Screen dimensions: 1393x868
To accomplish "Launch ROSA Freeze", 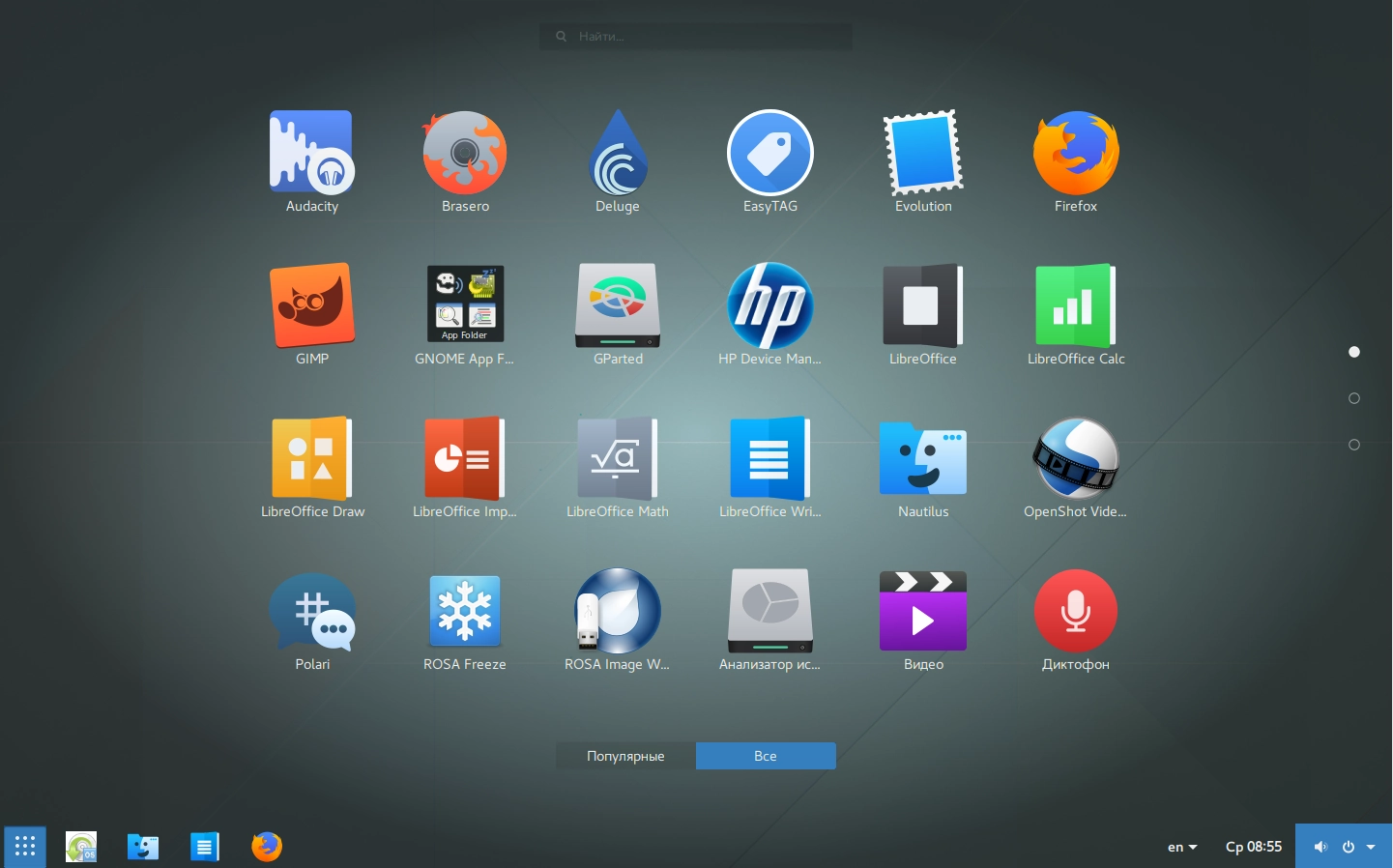I will (x=465, y=611).
